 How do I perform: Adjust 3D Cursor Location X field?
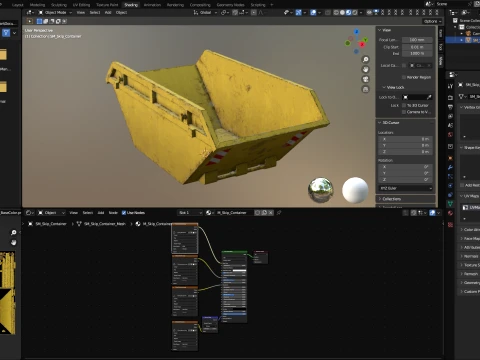405,139
